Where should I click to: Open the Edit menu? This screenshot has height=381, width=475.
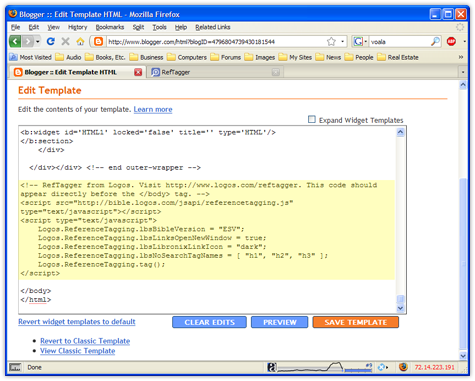[34, 27]
